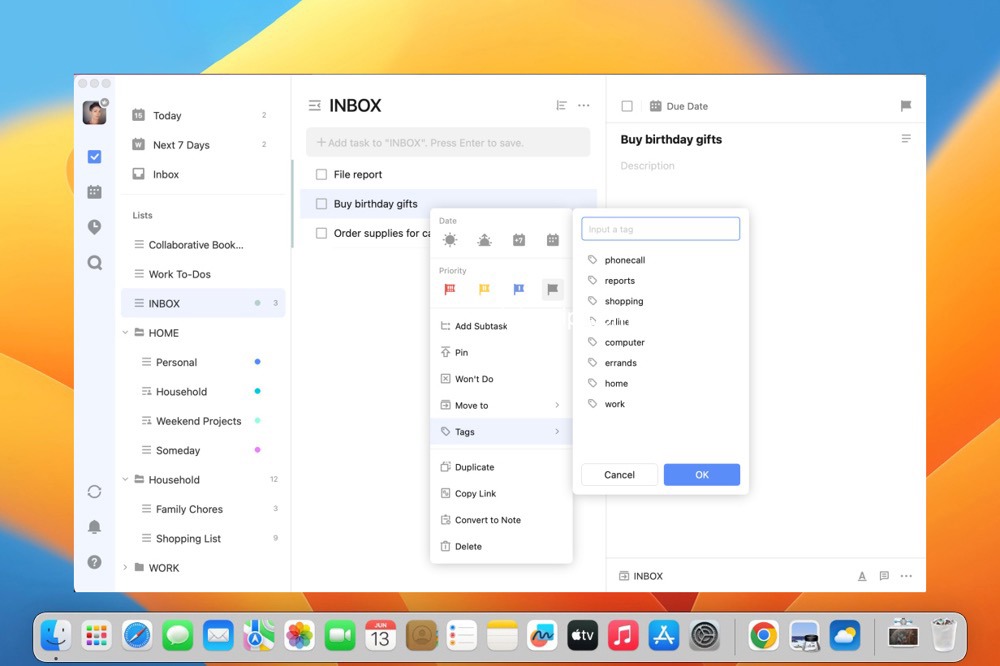Image resolution: width=1000 pixels, height=666 pixels.
Task: Set low priority blue flag
Action: (518, 290)
